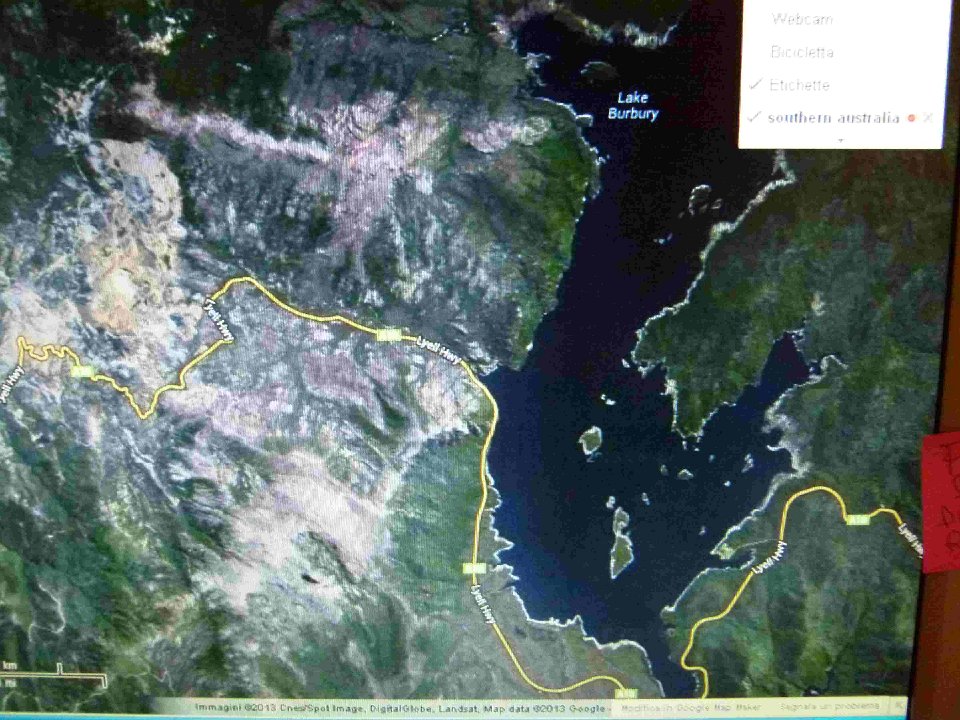Click the large island in Lake Burbury
This screenshot has height=720, width=960.
pos(621,542)
